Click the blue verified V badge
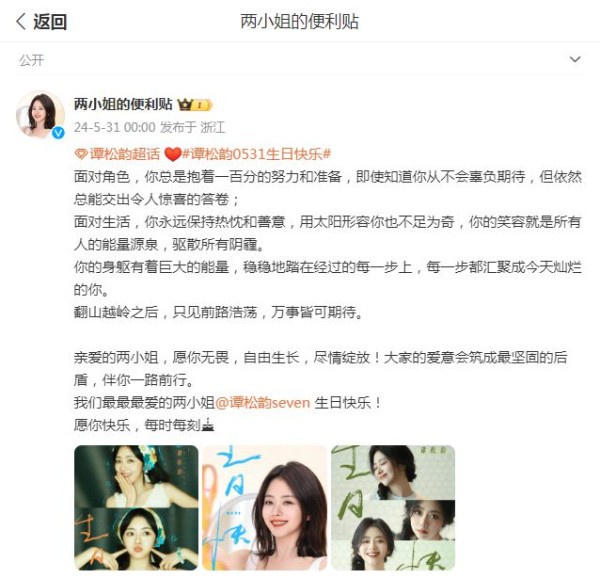 58,132
